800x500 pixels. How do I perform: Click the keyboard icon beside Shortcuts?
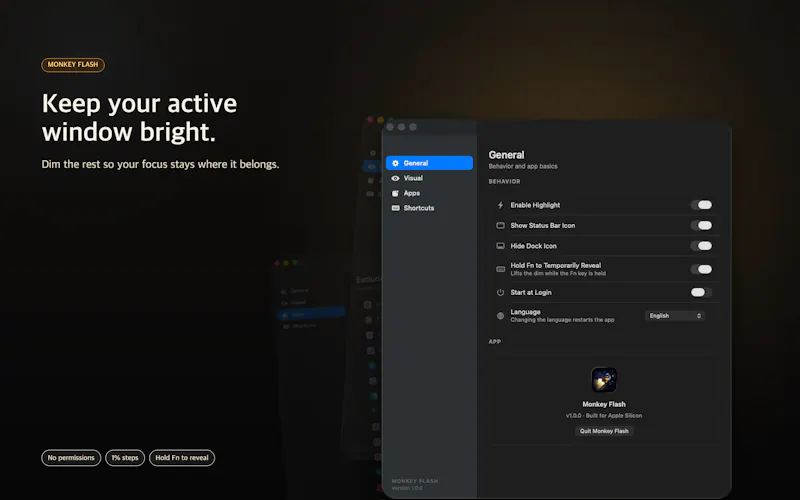point(395,208)
